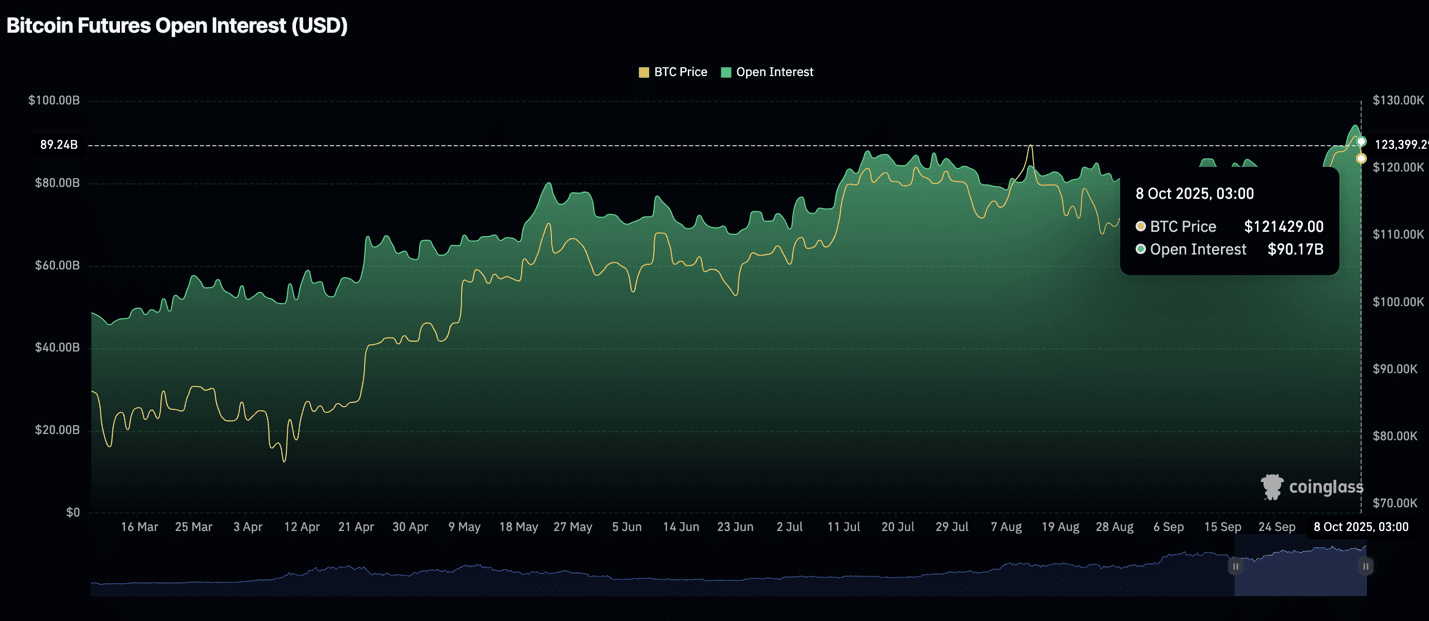The width and height of the screenshot is (1429, 621).
Task: Click the yellow BTC Price legend swatch
Action: coord(644,72)
